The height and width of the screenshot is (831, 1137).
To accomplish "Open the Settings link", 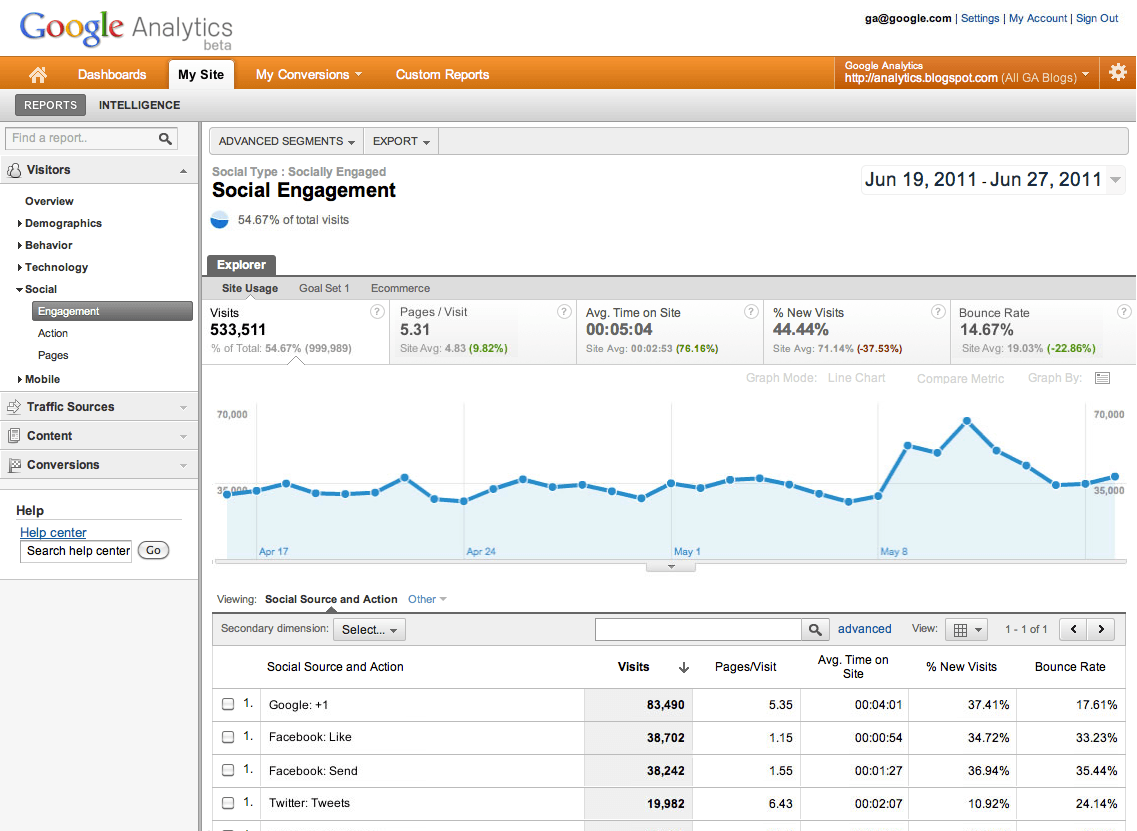I will click(980, 18).
